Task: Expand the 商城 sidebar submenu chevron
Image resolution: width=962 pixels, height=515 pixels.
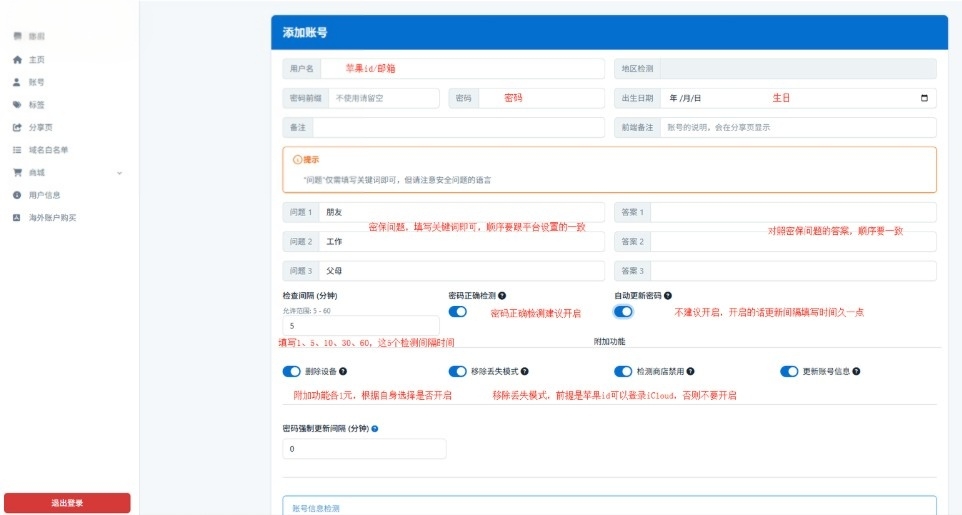Action: point(120,173)
